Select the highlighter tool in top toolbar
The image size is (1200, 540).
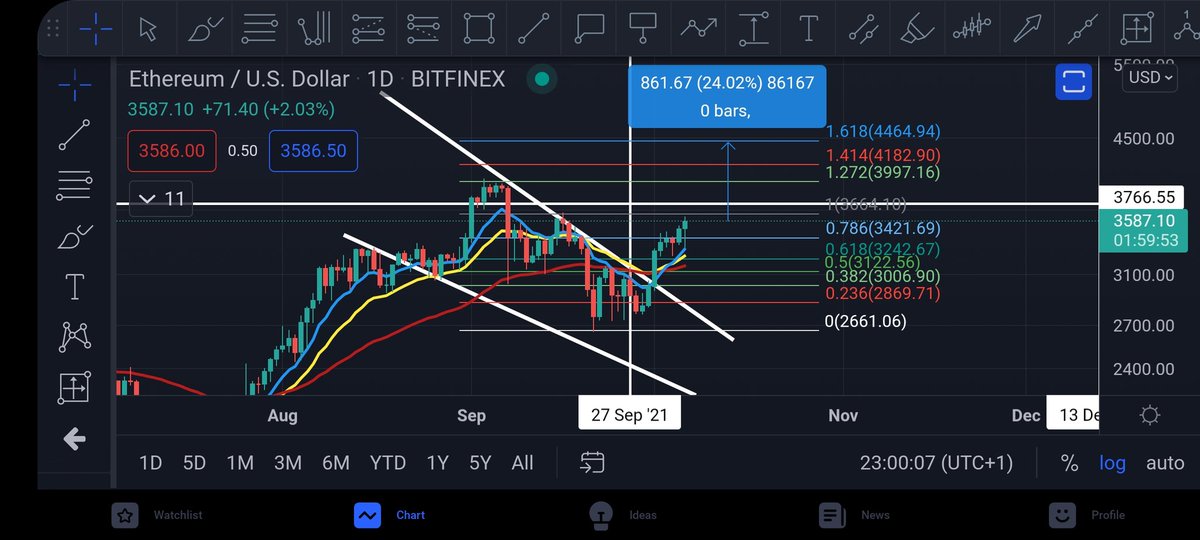[x=917, y=27]
